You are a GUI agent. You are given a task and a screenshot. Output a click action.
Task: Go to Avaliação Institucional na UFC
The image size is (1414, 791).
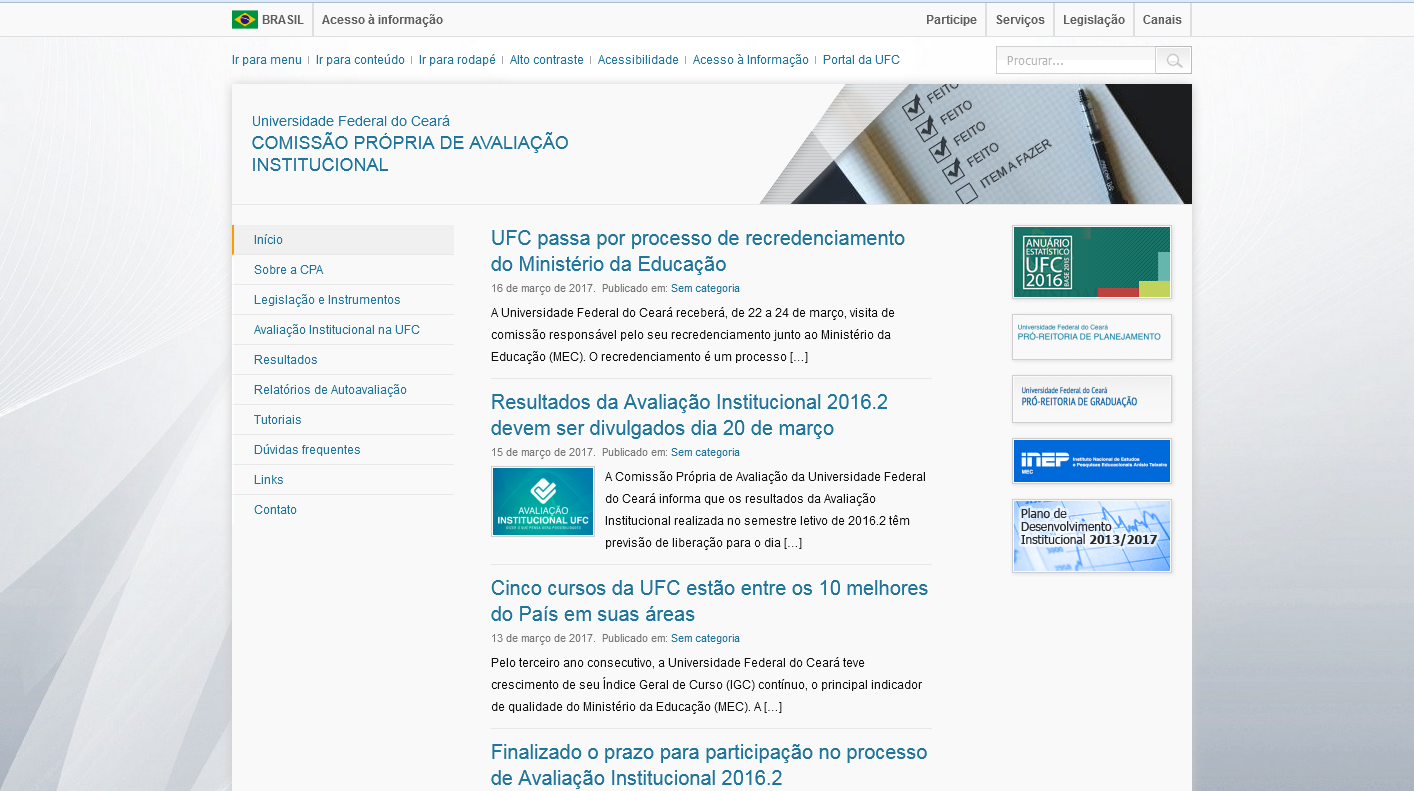343,330
